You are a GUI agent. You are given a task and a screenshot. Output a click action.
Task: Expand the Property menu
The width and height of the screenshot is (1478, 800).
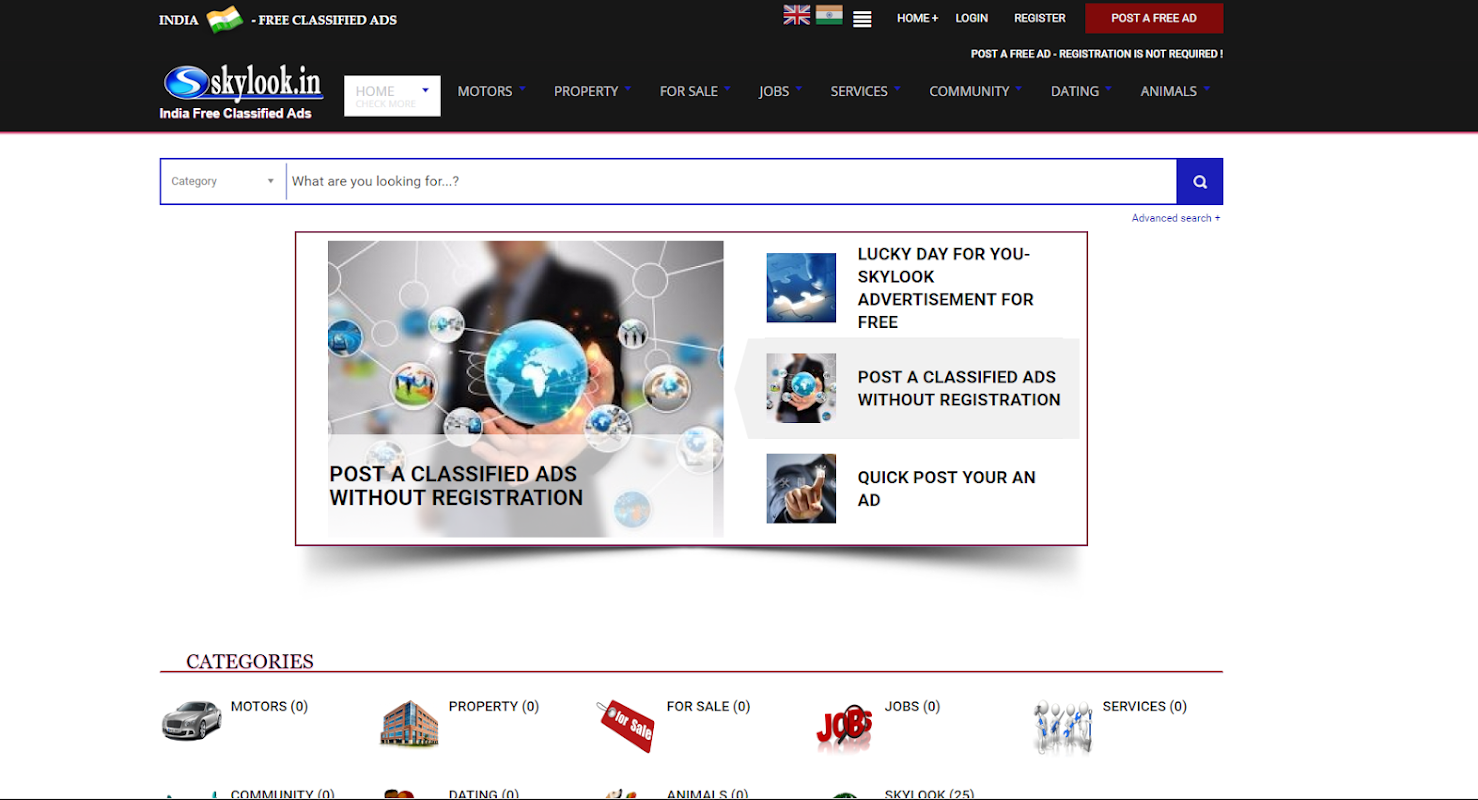(x=593, y=91)
